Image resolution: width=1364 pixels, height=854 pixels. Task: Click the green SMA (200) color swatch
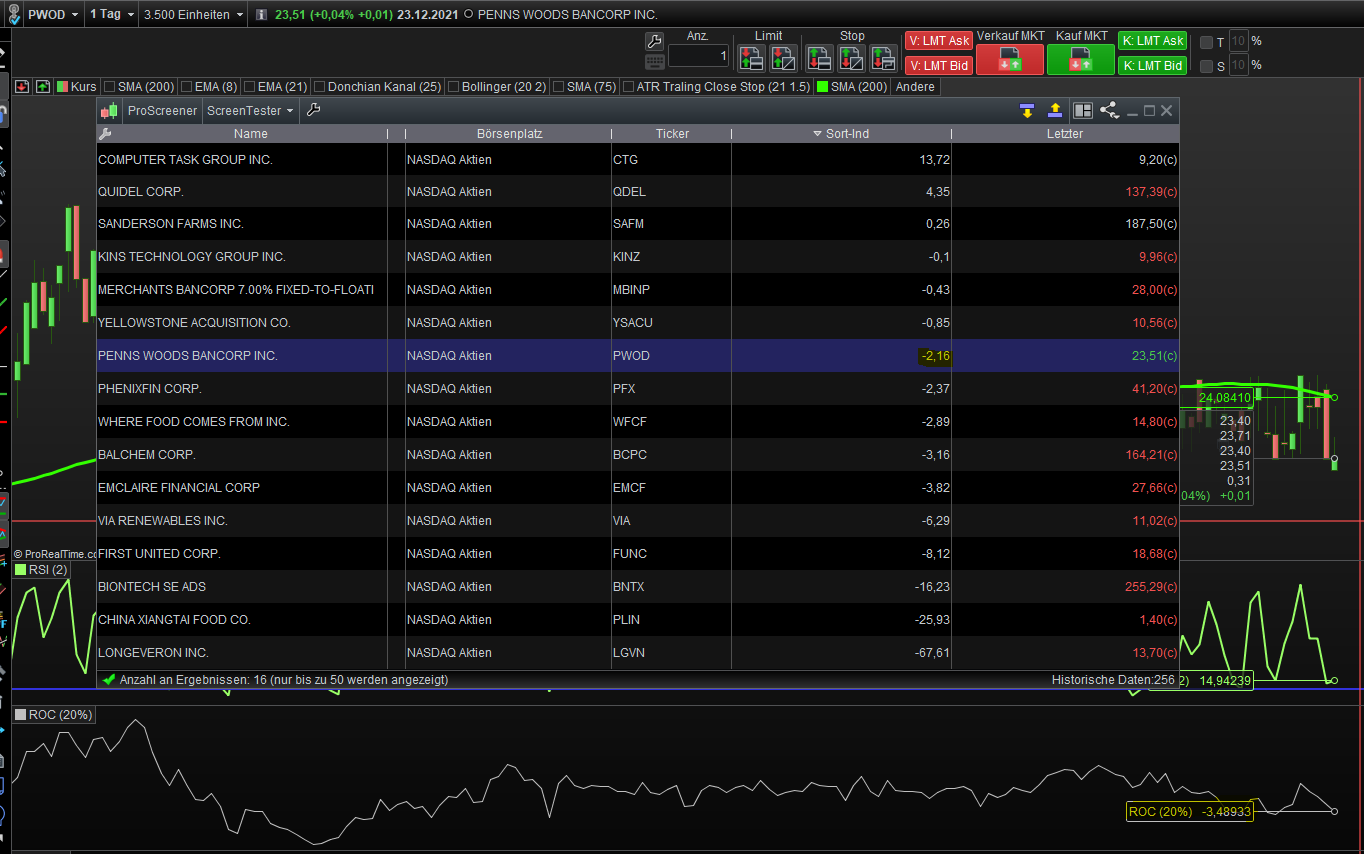pos(823,87)
